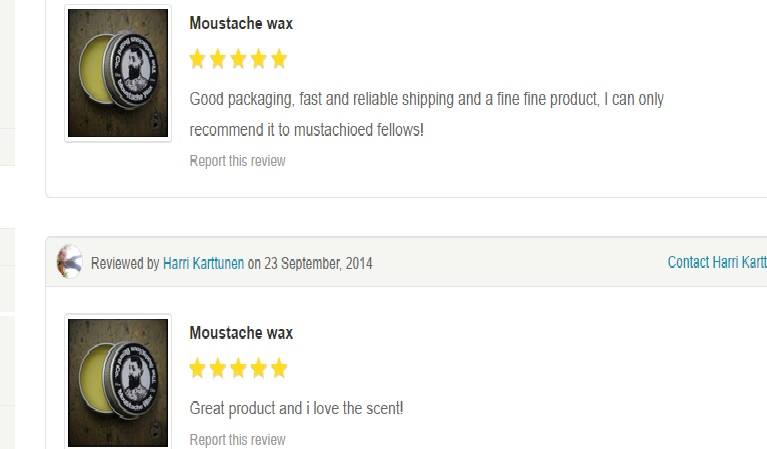Click the "Moustache wax" title in Harri's review
This screenshot has height=449, width=767.
tap(241, 333)
